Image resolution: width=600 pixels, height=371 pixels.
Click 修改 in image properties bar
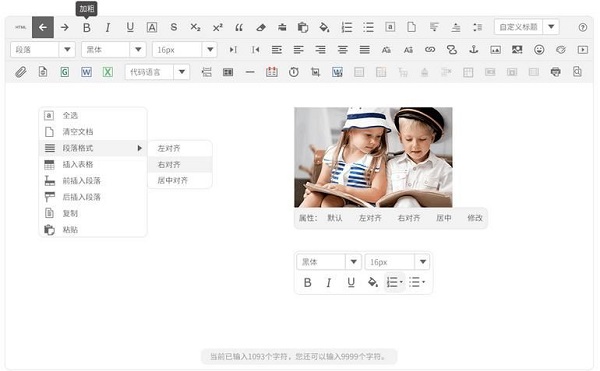(x=475, y=218)
